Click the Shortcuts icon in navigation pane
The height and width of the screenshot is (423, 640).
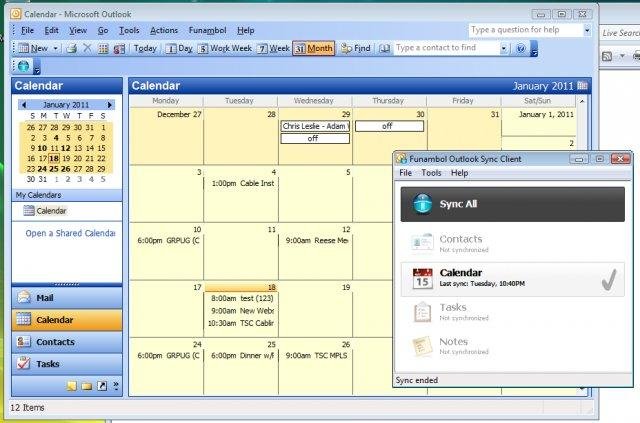pyautogui.click(x=101, y=385)
